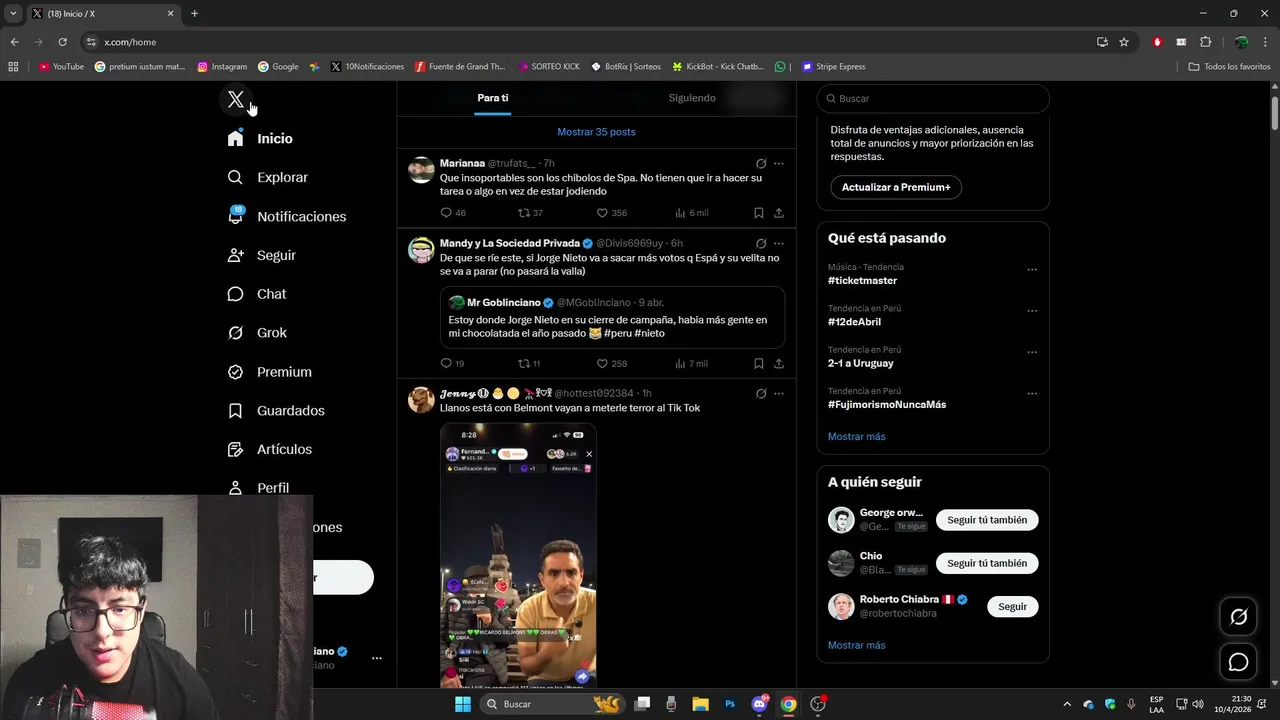The image size is (1280, 720).
Task: View the 7 mil analytics of Mandy's post
Action: pos(691,364)
